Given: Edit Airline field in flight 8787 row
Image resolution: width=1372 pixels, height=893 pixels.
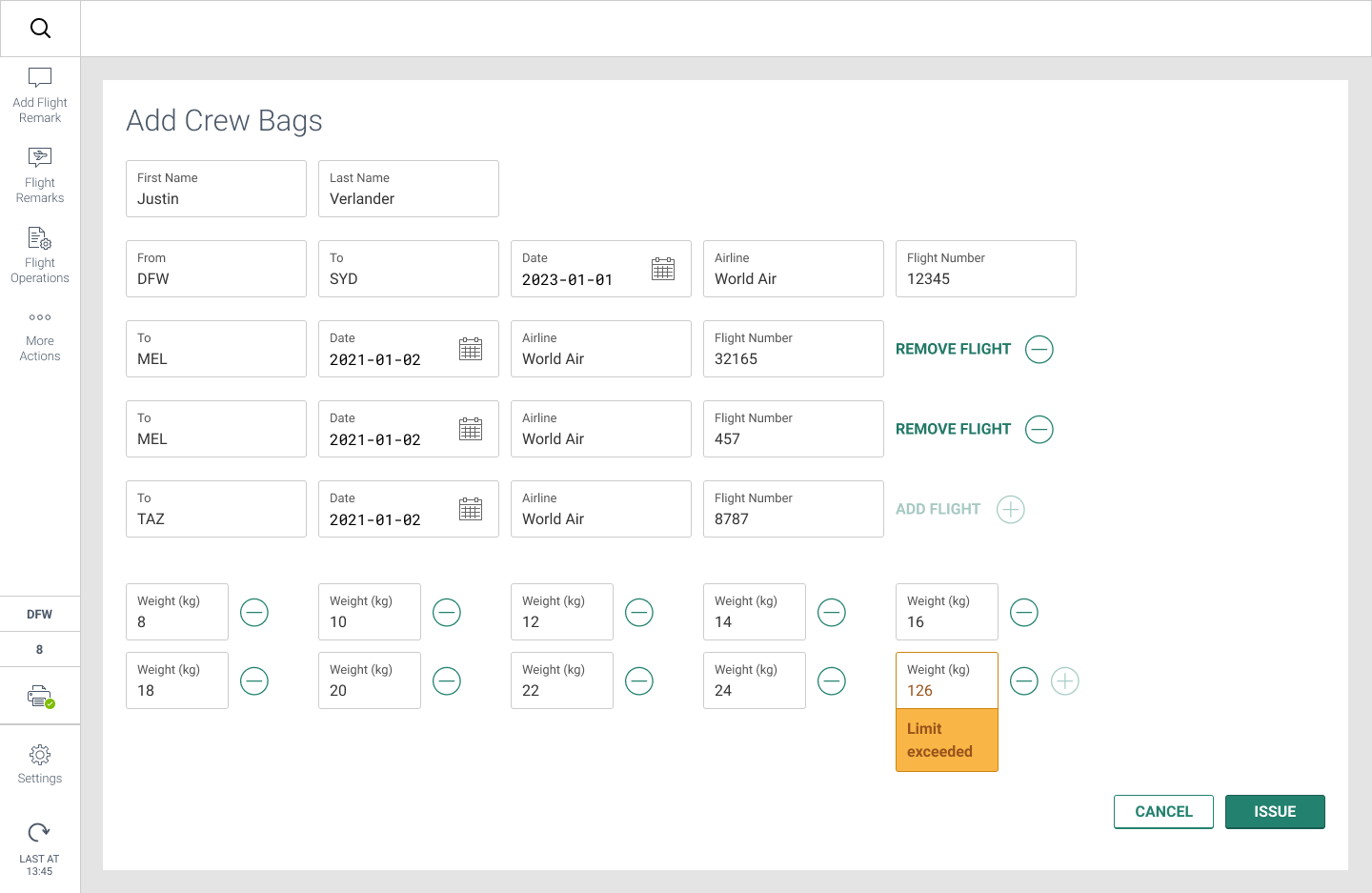Looking at the screenshot, I should [x=601, y=509].
